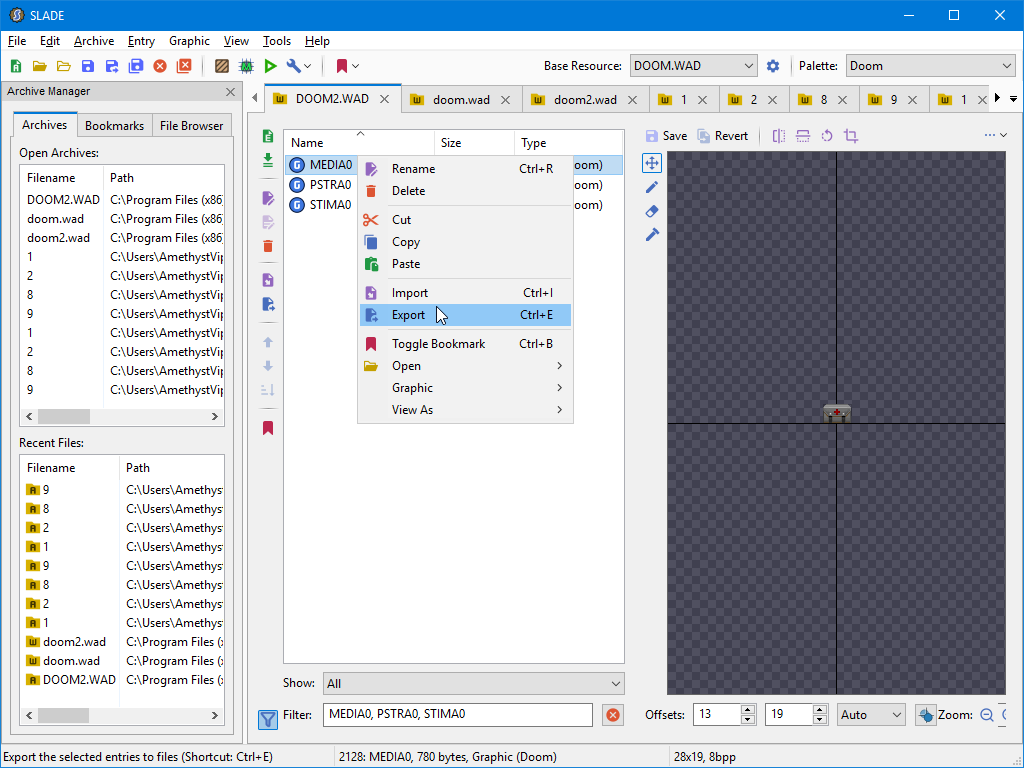Click the red trash delete entry icon

point(268,246)
